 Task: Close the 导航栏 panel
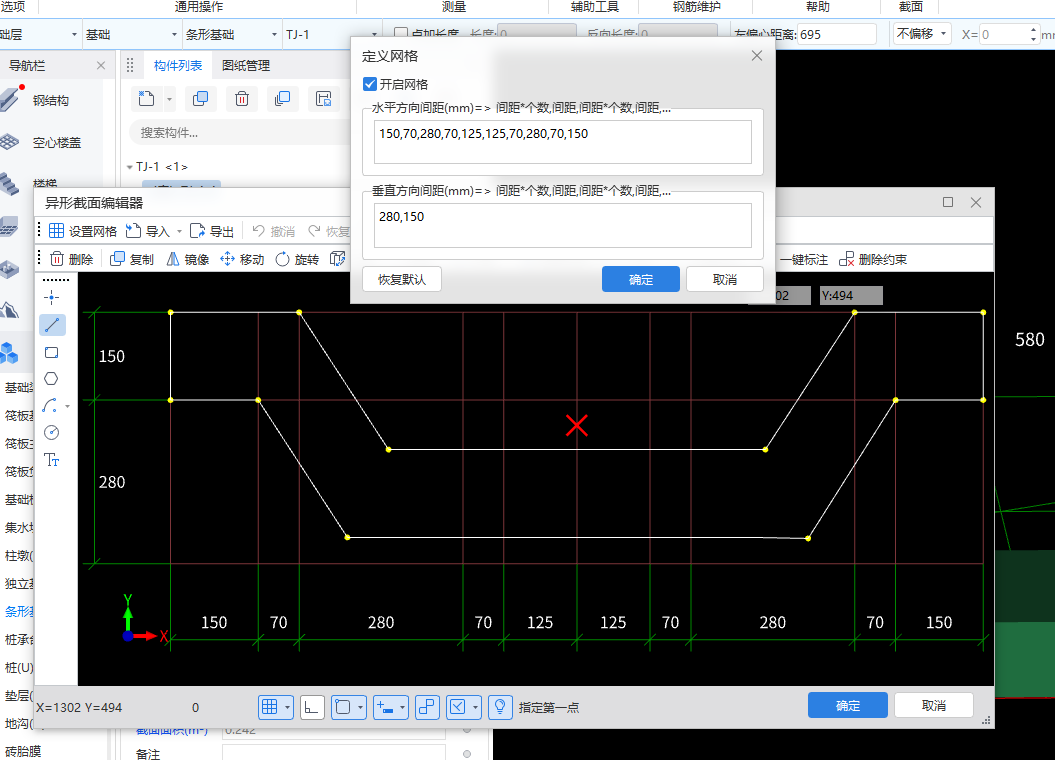coord(101,65)
